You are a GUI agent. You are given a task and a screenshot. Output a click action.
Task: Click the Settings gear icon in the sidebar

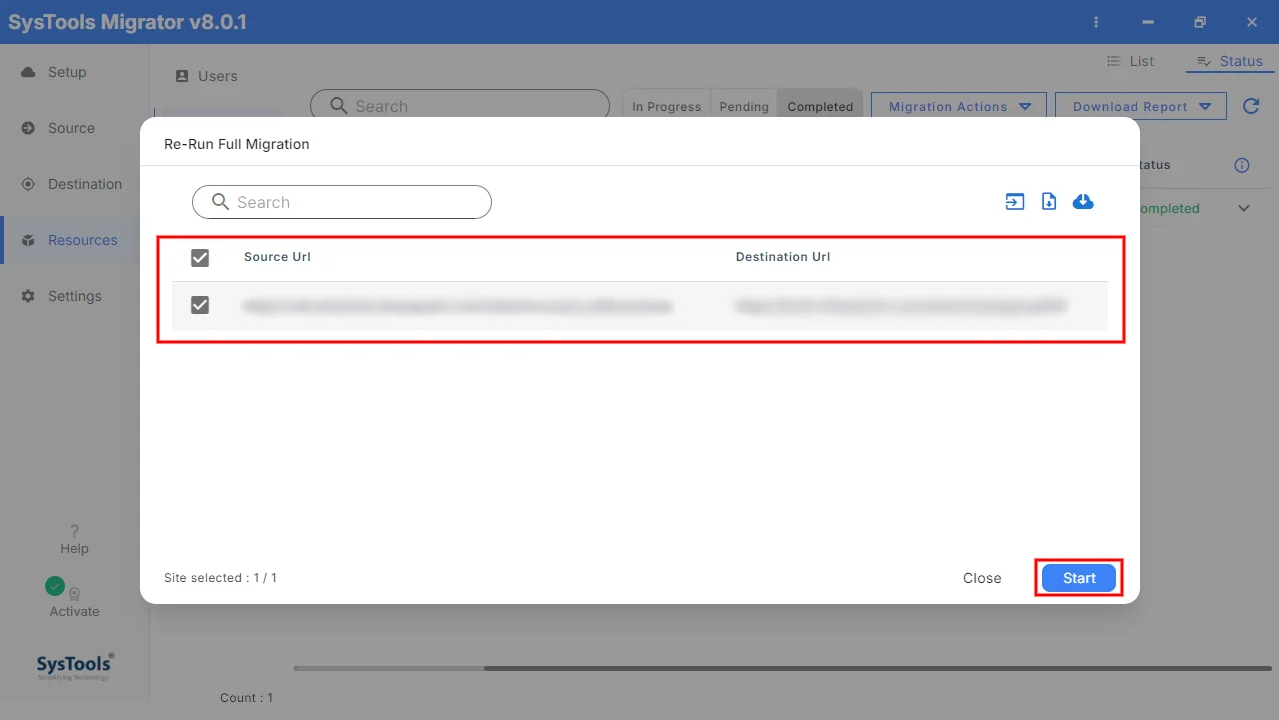pos(28,296)
